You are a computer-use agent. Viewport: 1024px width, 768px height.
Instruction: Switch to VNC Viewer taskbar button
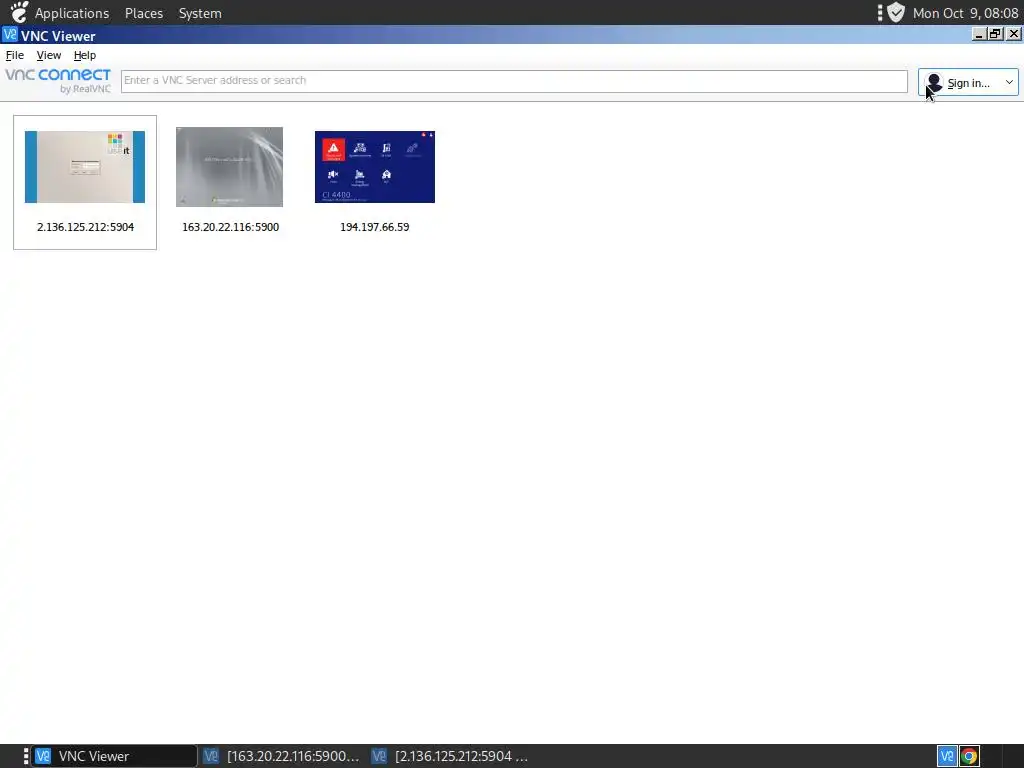point(115,756)
